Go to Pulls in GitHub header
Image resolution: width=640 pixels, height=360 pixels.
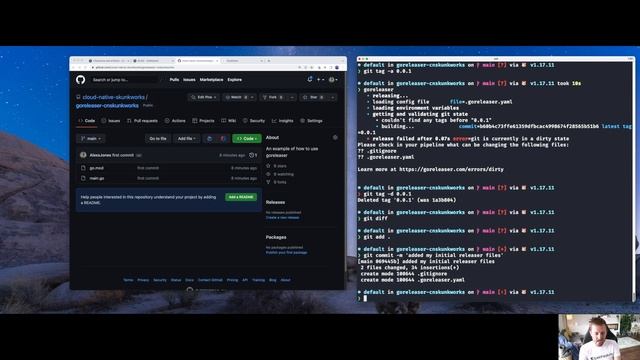click(x=174, y=80)
